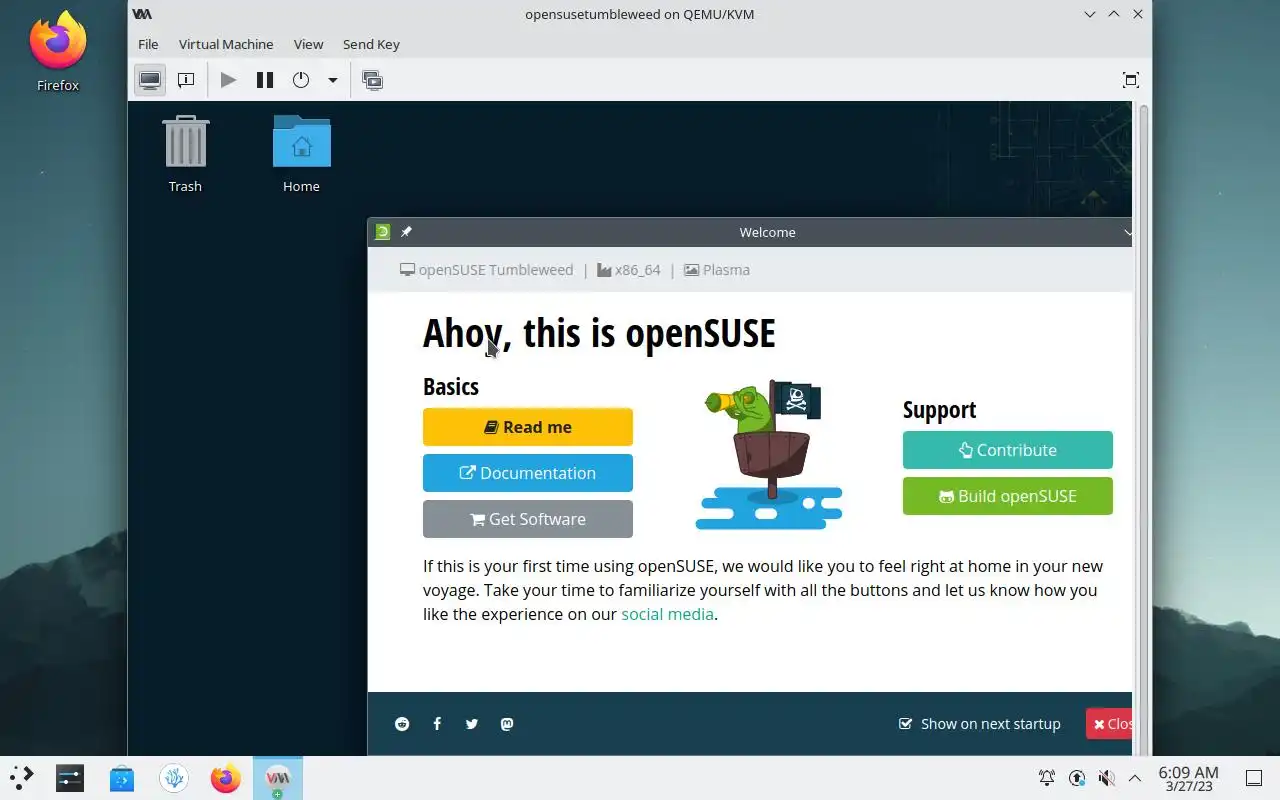Image resolution: width=1280 pixels, height=800 pixels.
Task: Follow the social media link
Action: [x=667, y=614]
